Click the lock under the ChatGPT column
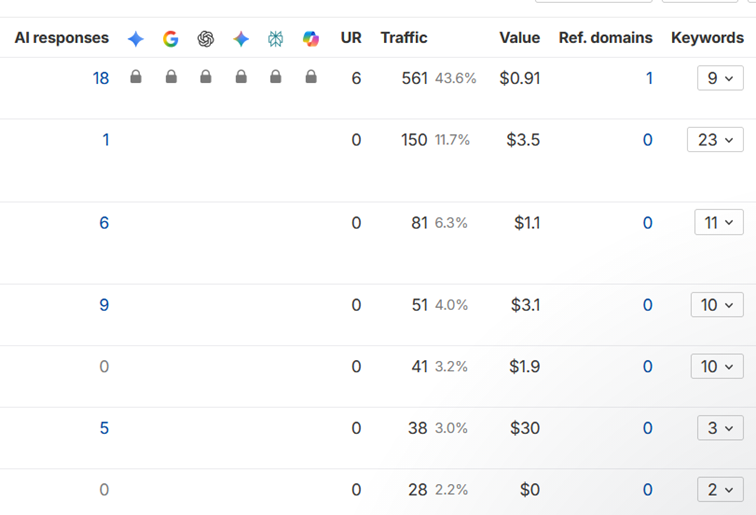This screenshot has width=756, height=515. (206, 76)
